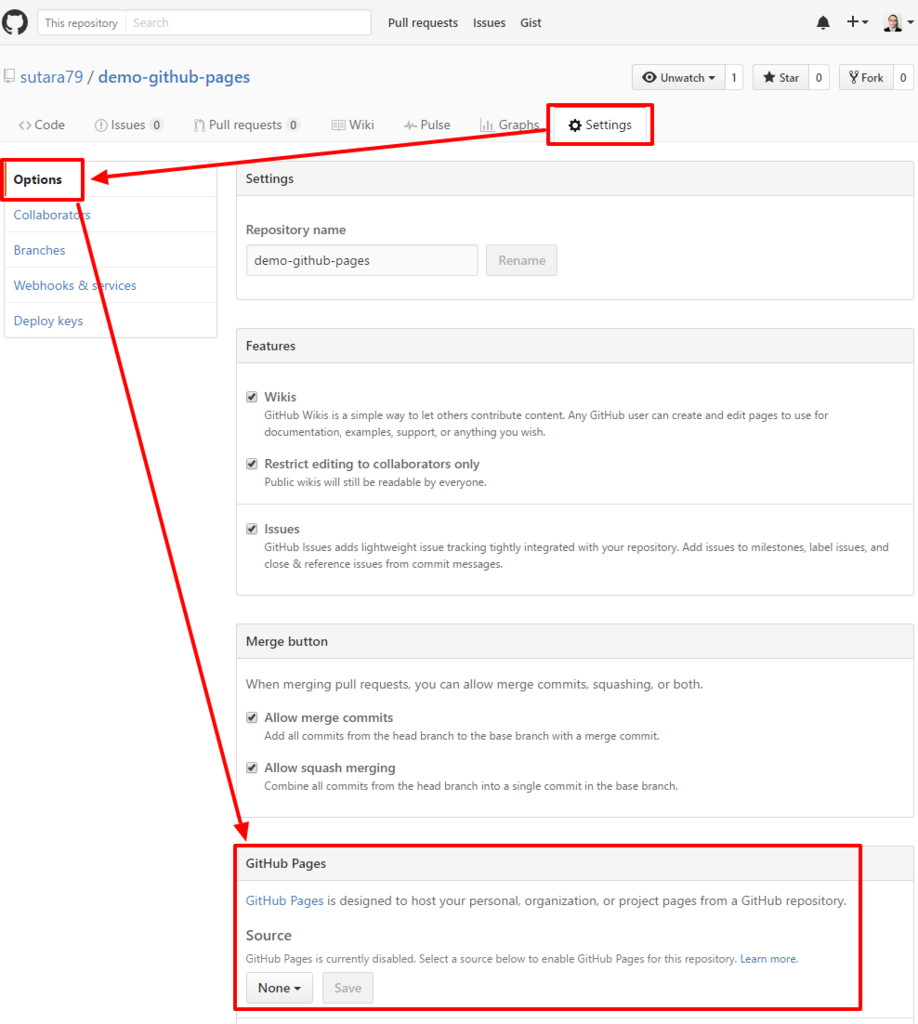Open Deploy keys settings
Image resolution: width=918 pixels, height=1024 pixels.
point(48,321)
